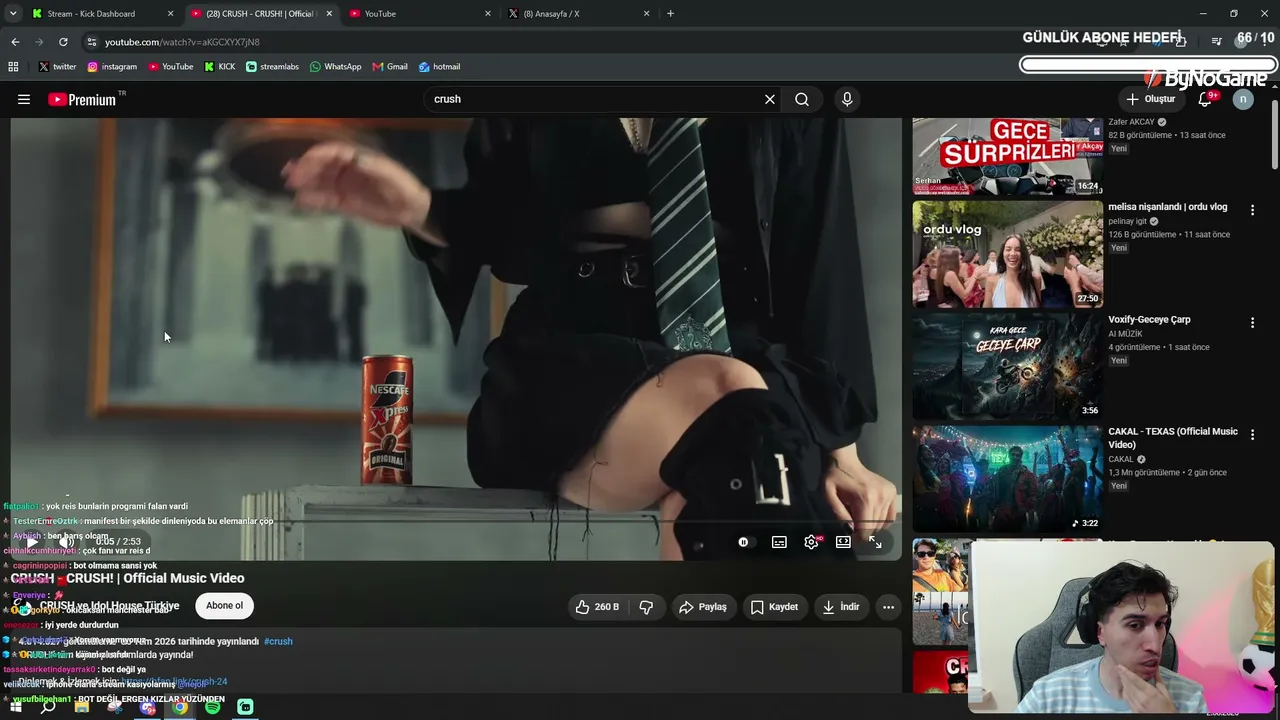Viewport: 1280px width, 720px height.
Task: Open the WhatsApp bookmark
Action: (x=335, y=67)
